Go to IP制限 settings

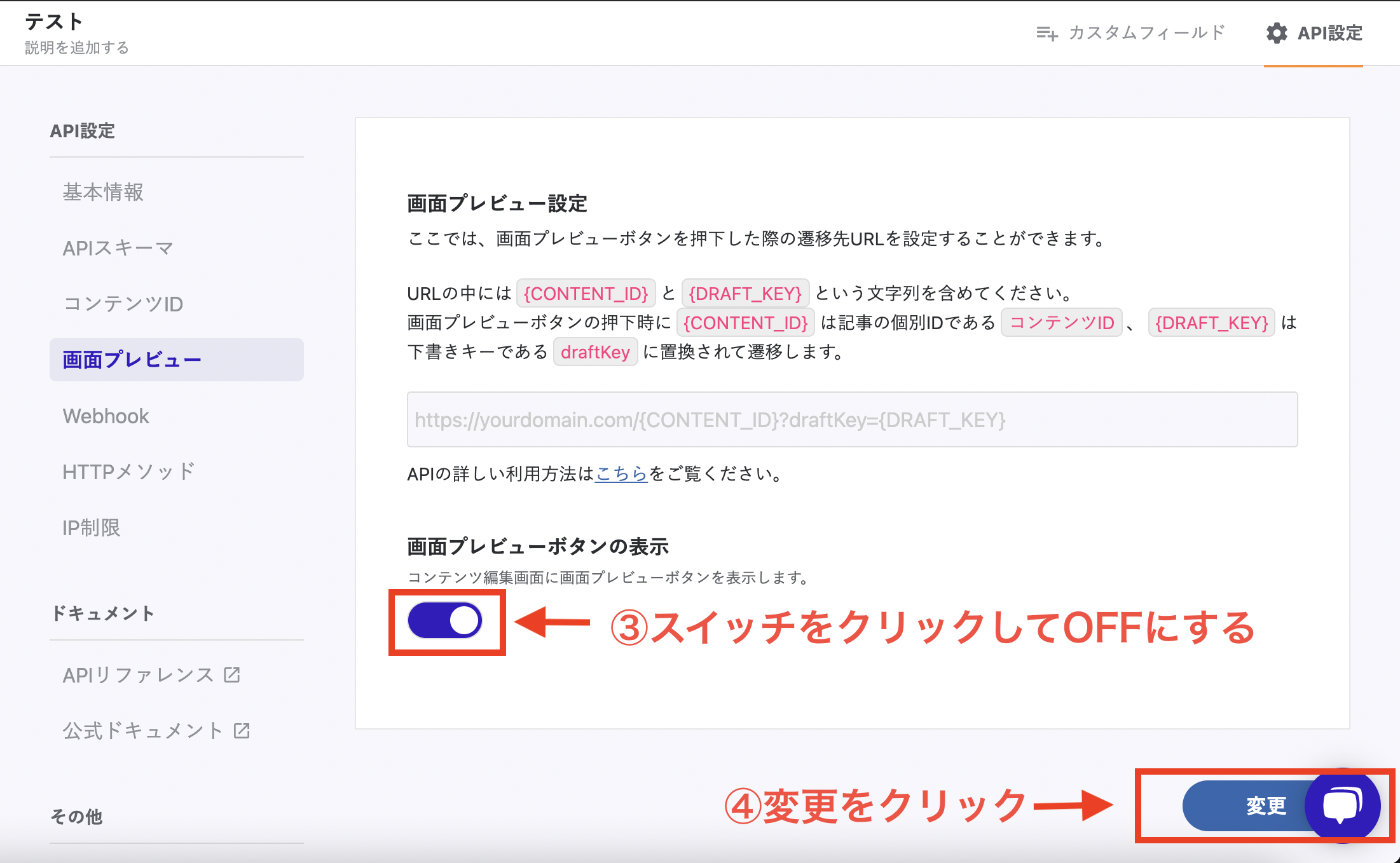[x=92, y=527]
